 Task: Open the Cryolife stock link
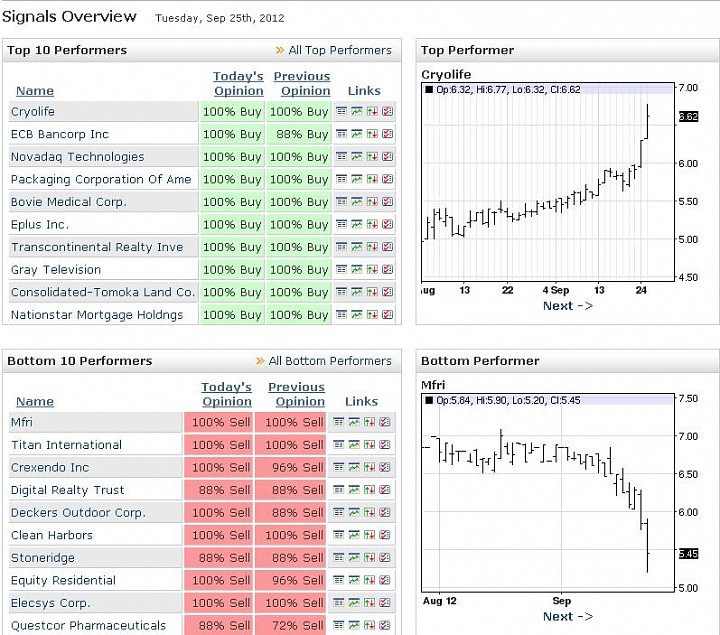33,112
